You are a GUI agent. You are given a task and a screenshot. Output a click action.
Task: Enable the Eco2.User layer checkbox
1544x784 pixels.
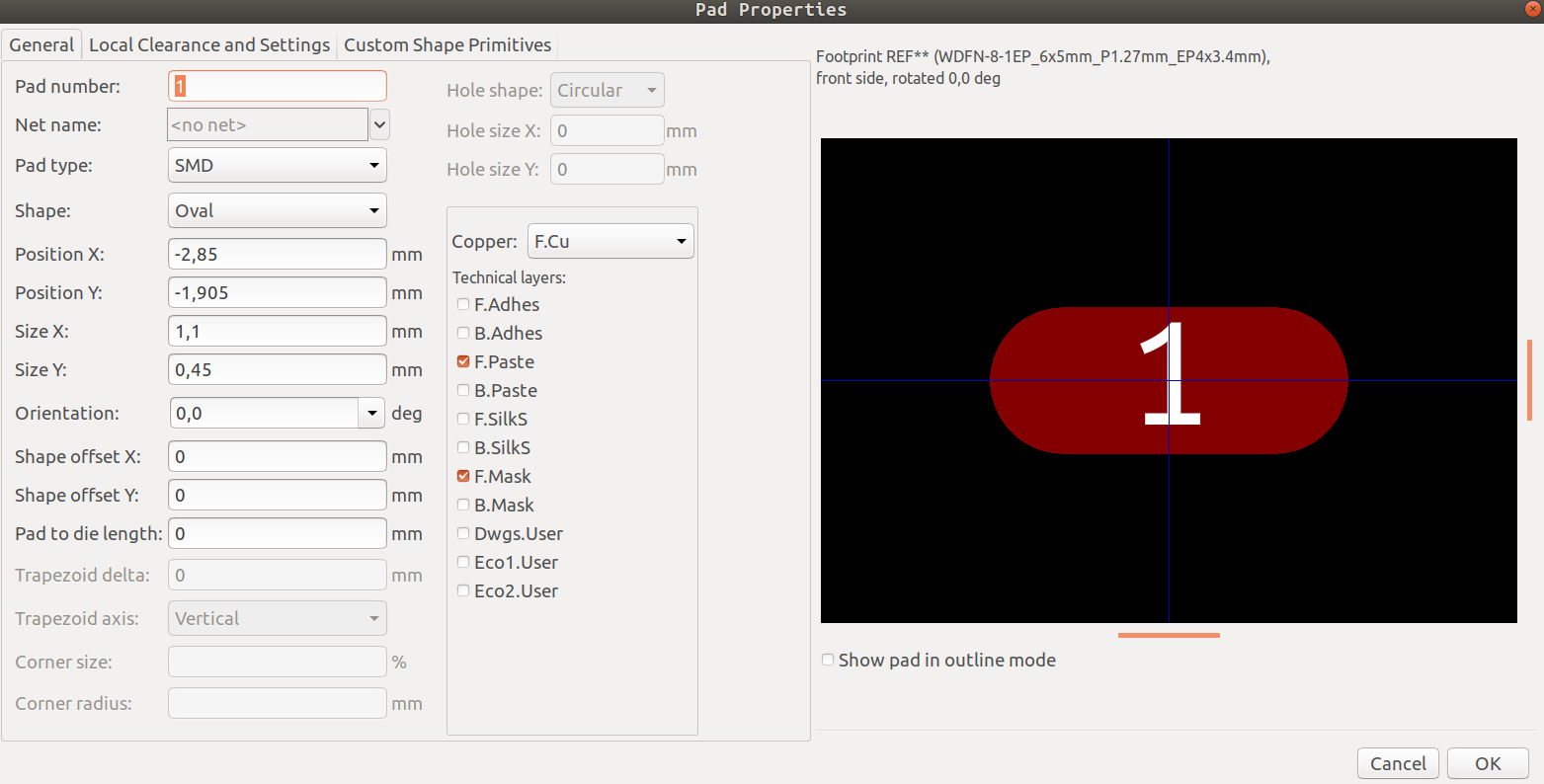coord(463,590)
